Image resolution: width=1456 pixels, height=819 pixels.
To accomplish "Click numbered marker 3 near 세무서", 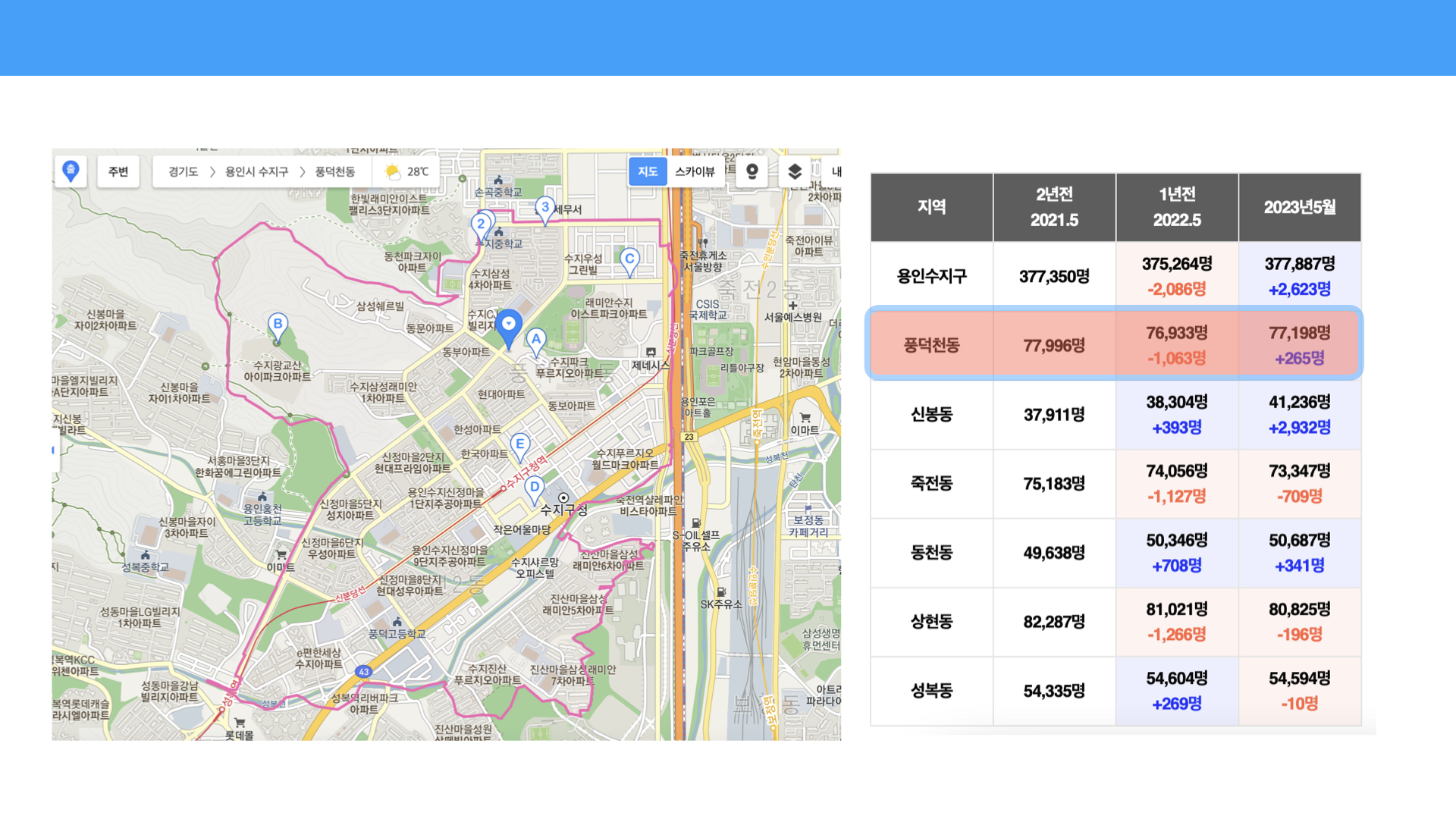I will [x=544, y=208].
